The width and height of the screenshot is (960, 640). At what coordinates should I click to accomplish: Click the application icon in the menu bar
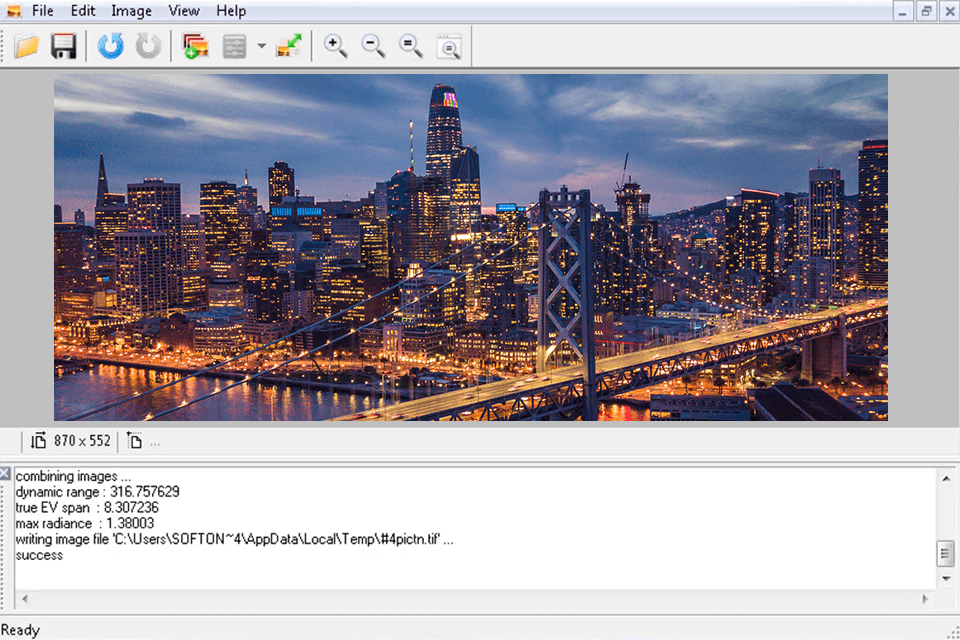[13, 11]
